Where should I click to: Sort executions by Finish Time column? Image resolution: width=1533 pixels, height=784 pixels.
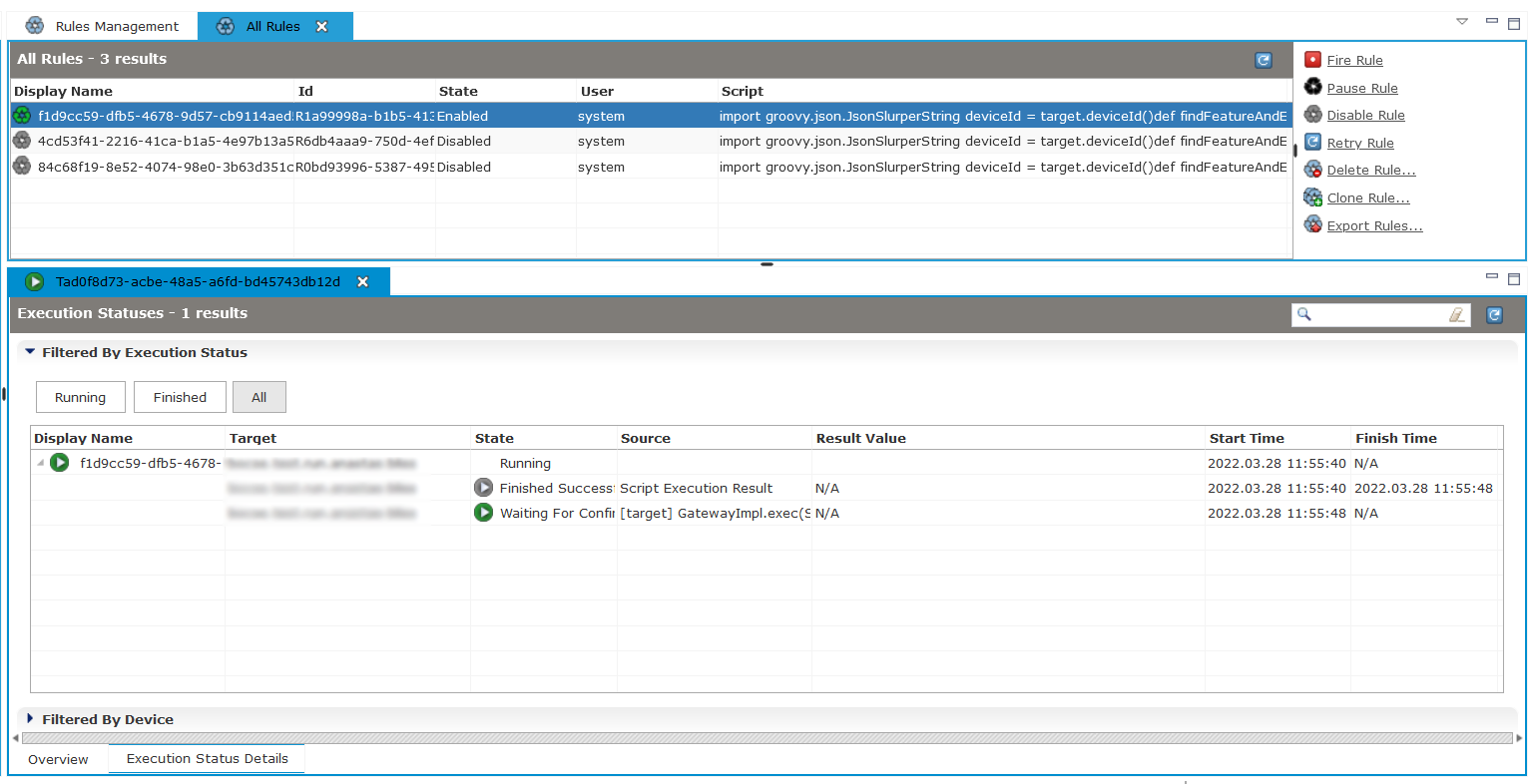tap(1426, 438)
